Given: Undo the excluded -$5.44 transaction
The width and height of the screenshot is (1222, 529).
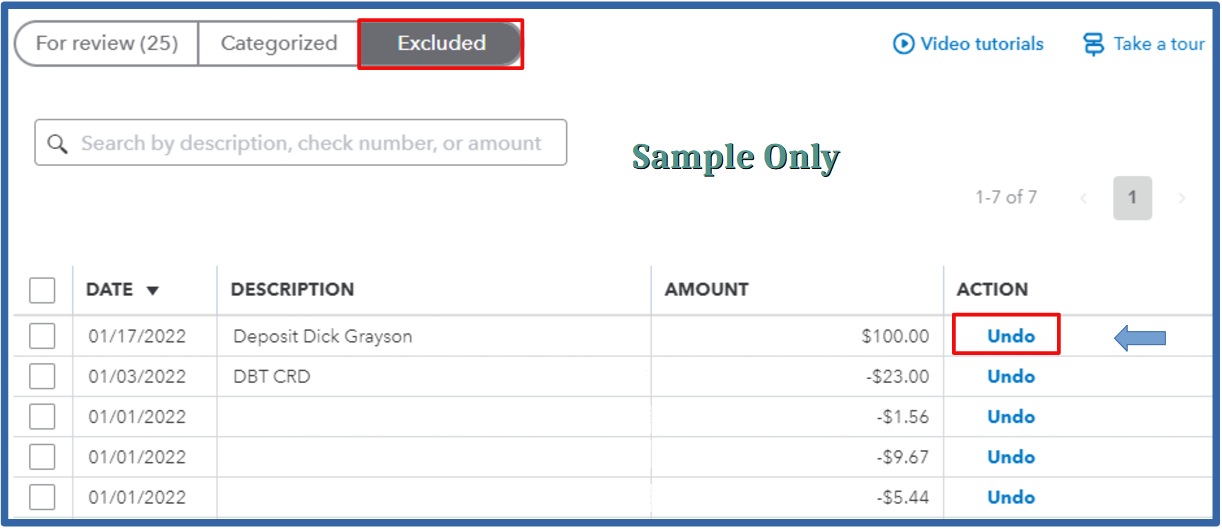Looking at the screenshot, I should pyautogui.click(x=1011, y=497).
